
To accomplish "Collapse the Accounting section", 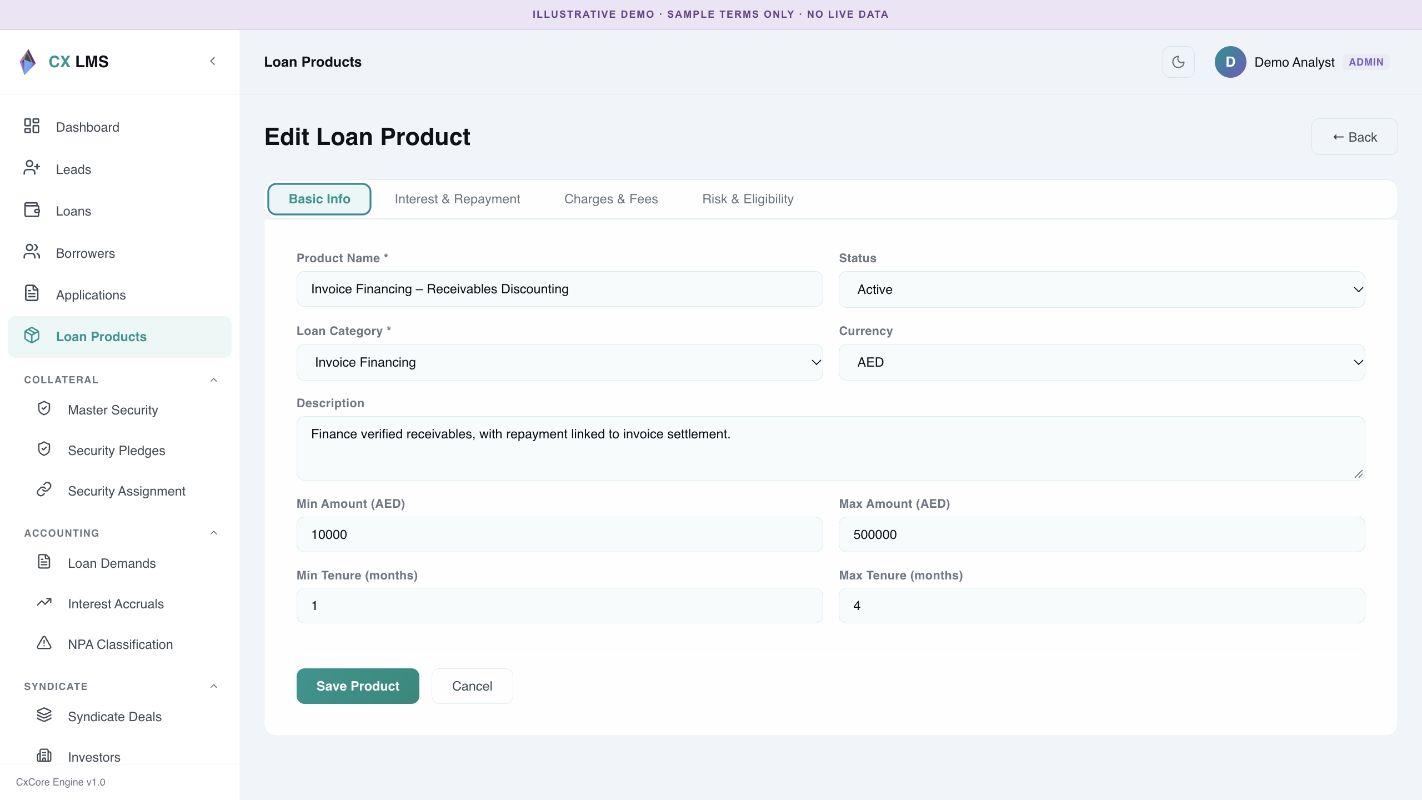I will (213, 533).
